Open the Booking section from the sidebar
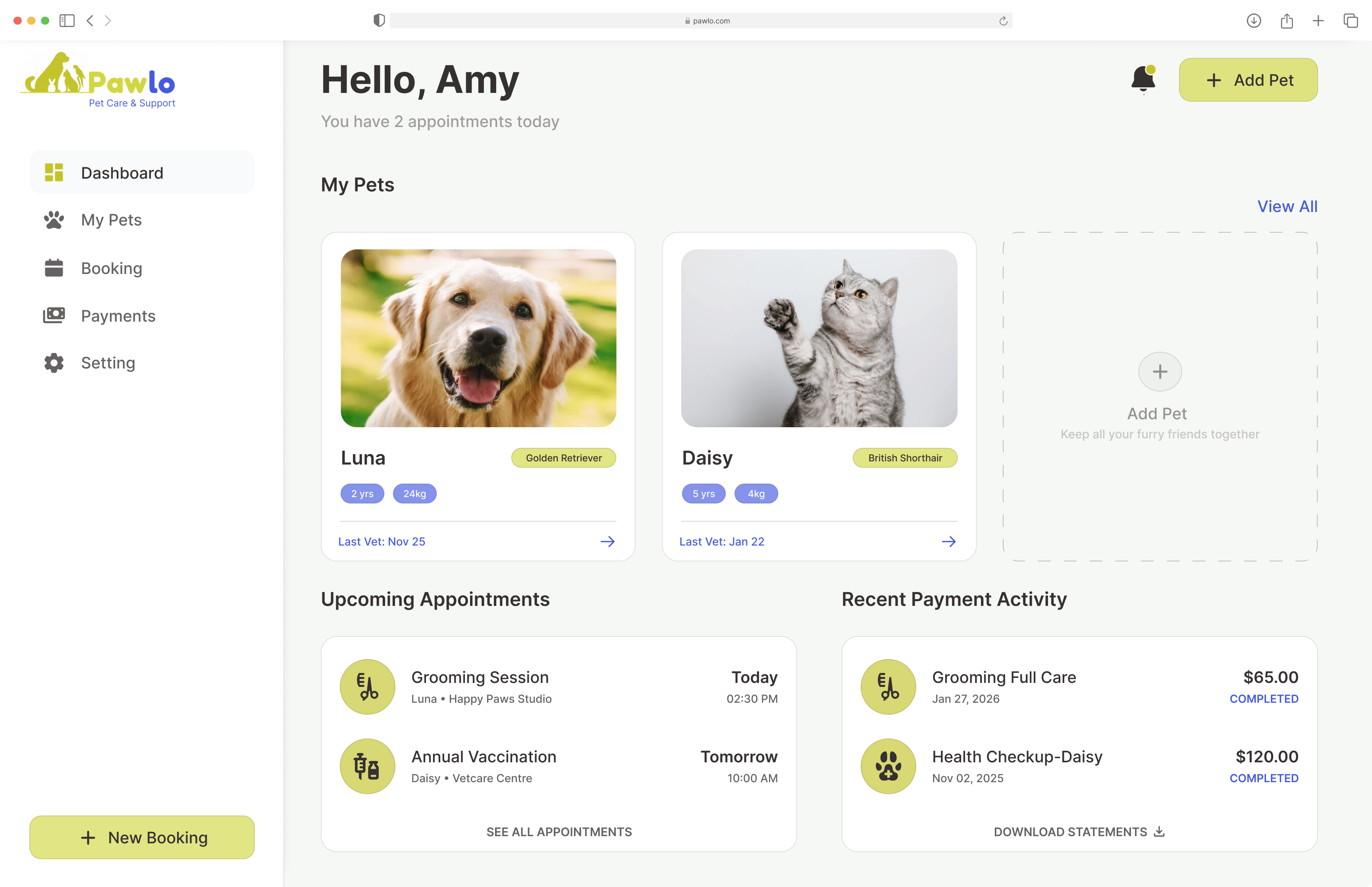The height and width of the screenshot is (887, 1372). pos(111,268)
